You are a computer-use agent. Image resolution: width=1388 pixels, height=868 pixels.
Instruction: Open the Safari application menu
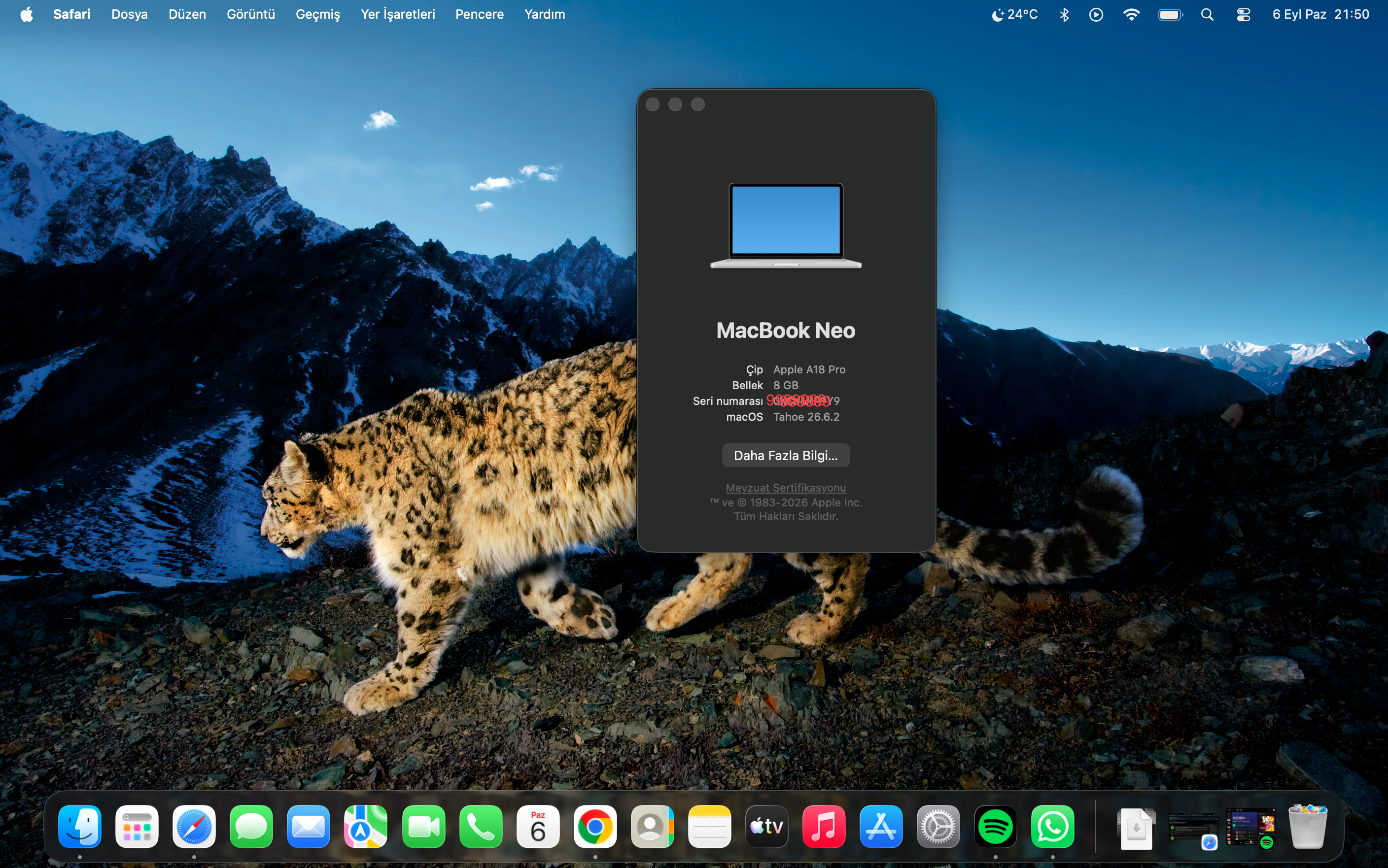(72, 14)
